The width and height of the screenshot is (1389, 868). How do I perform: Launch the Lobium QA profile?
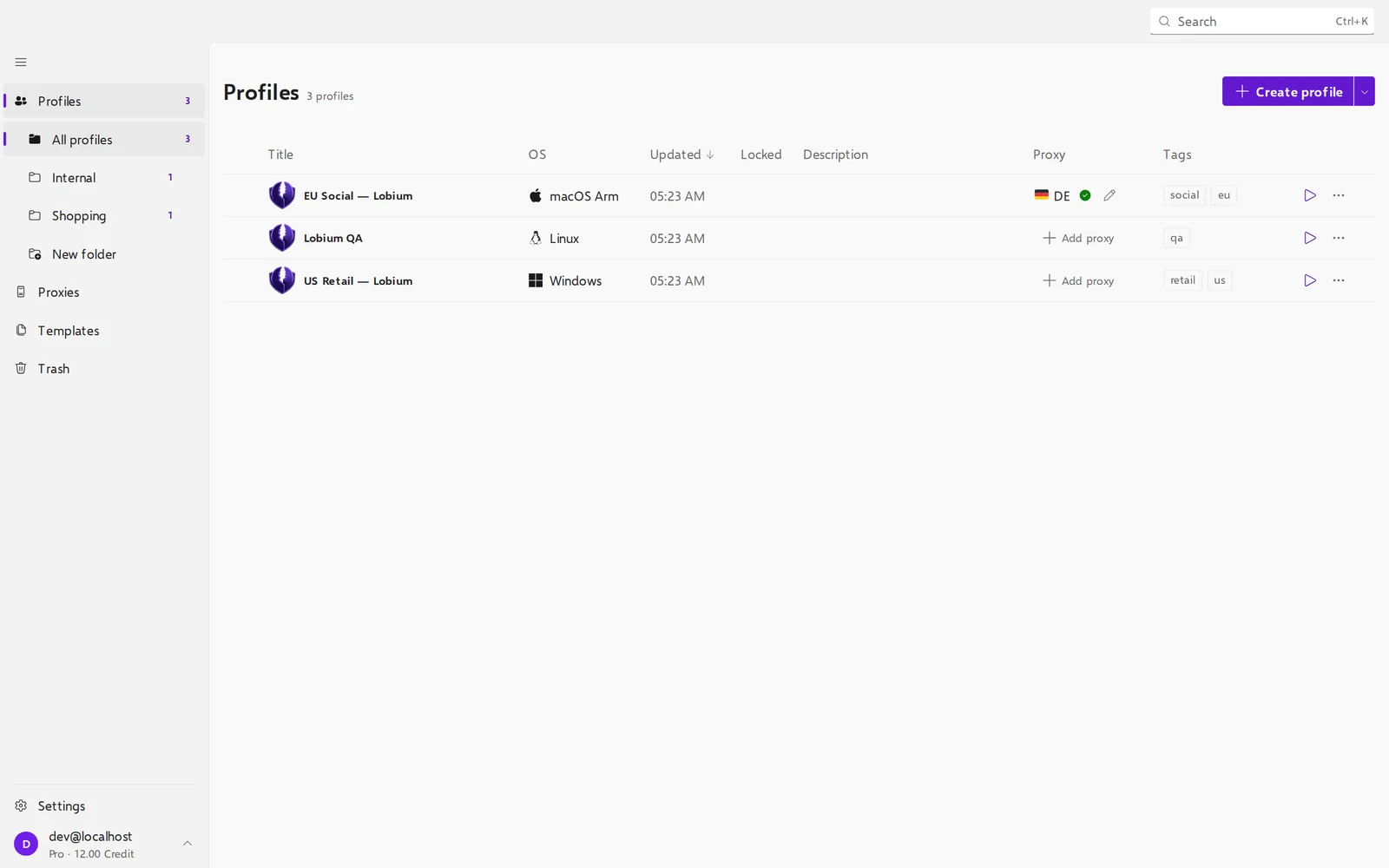pyautogui.click(x=1310, y=238)
